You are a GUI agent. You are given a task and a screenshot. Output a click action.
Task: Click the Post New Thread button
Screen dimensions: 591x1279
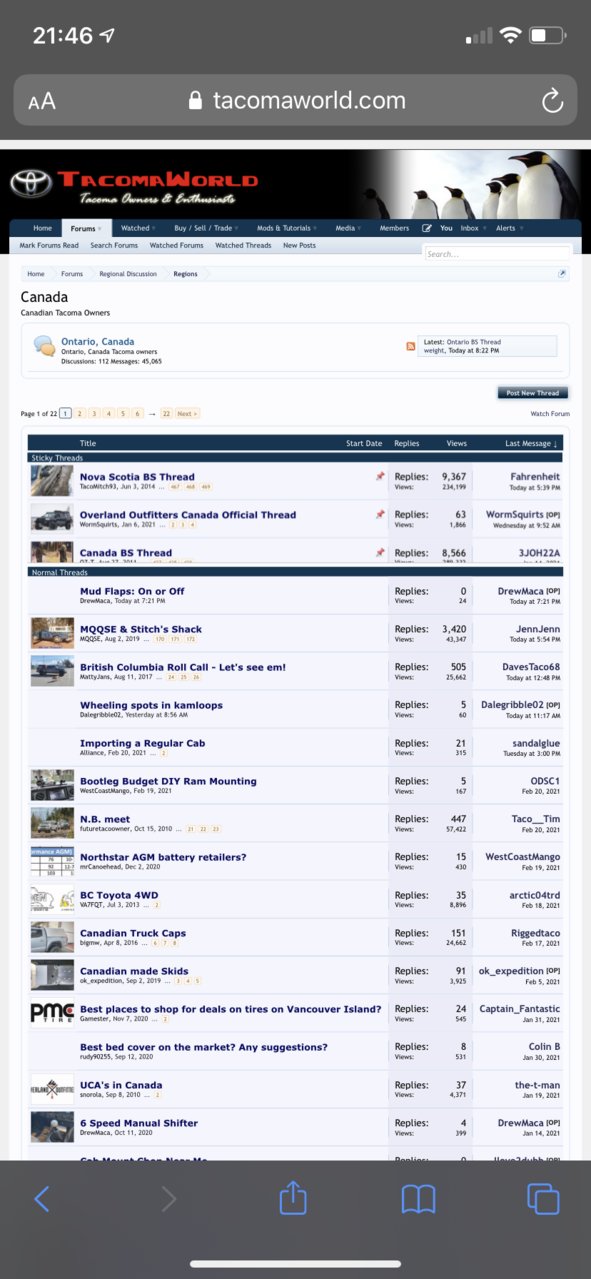pos(533,393)
